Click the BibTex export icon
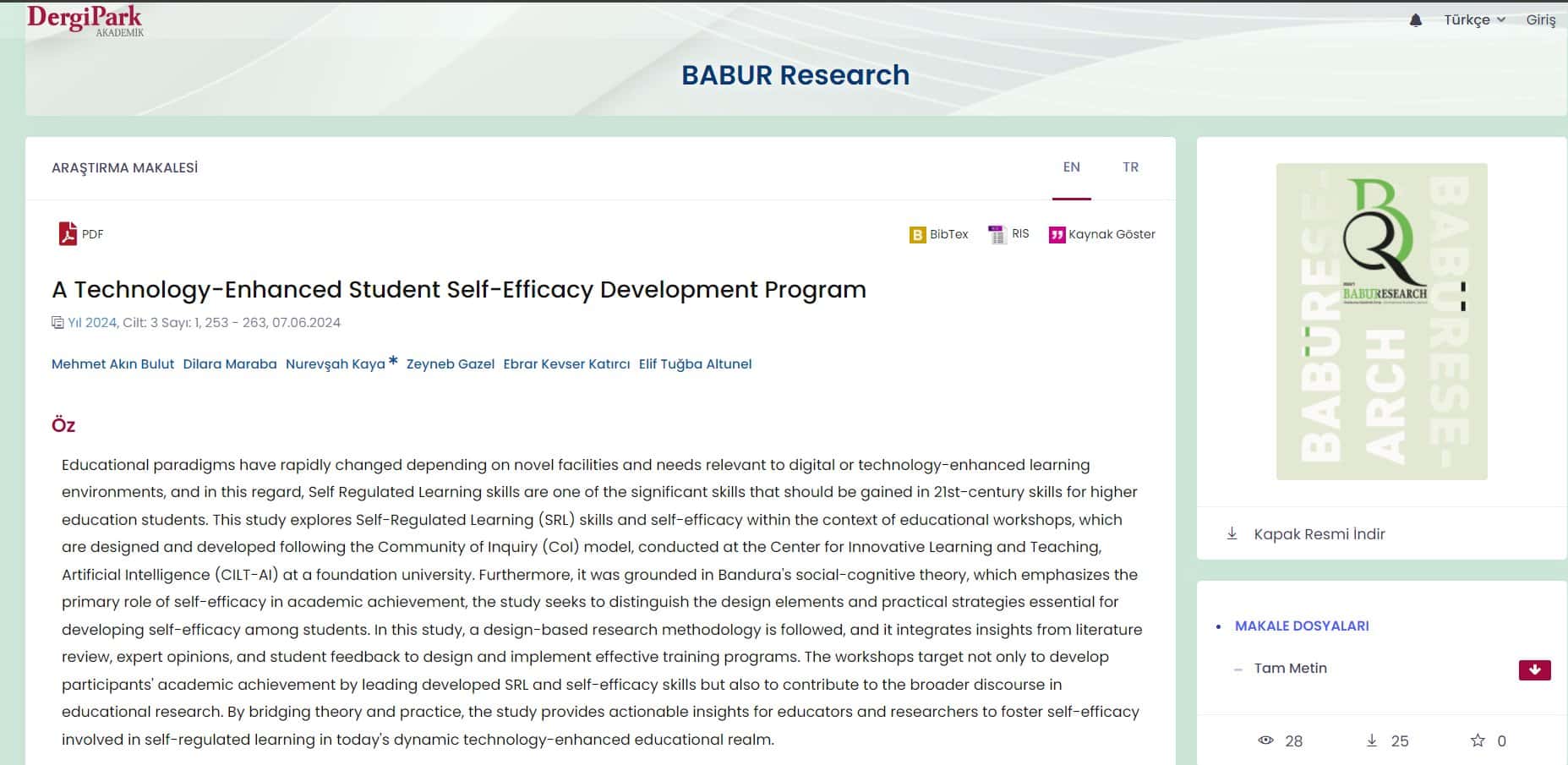The height and width of the screenshot is (765, 1568). pyautogui.click(x=917, y=234)
